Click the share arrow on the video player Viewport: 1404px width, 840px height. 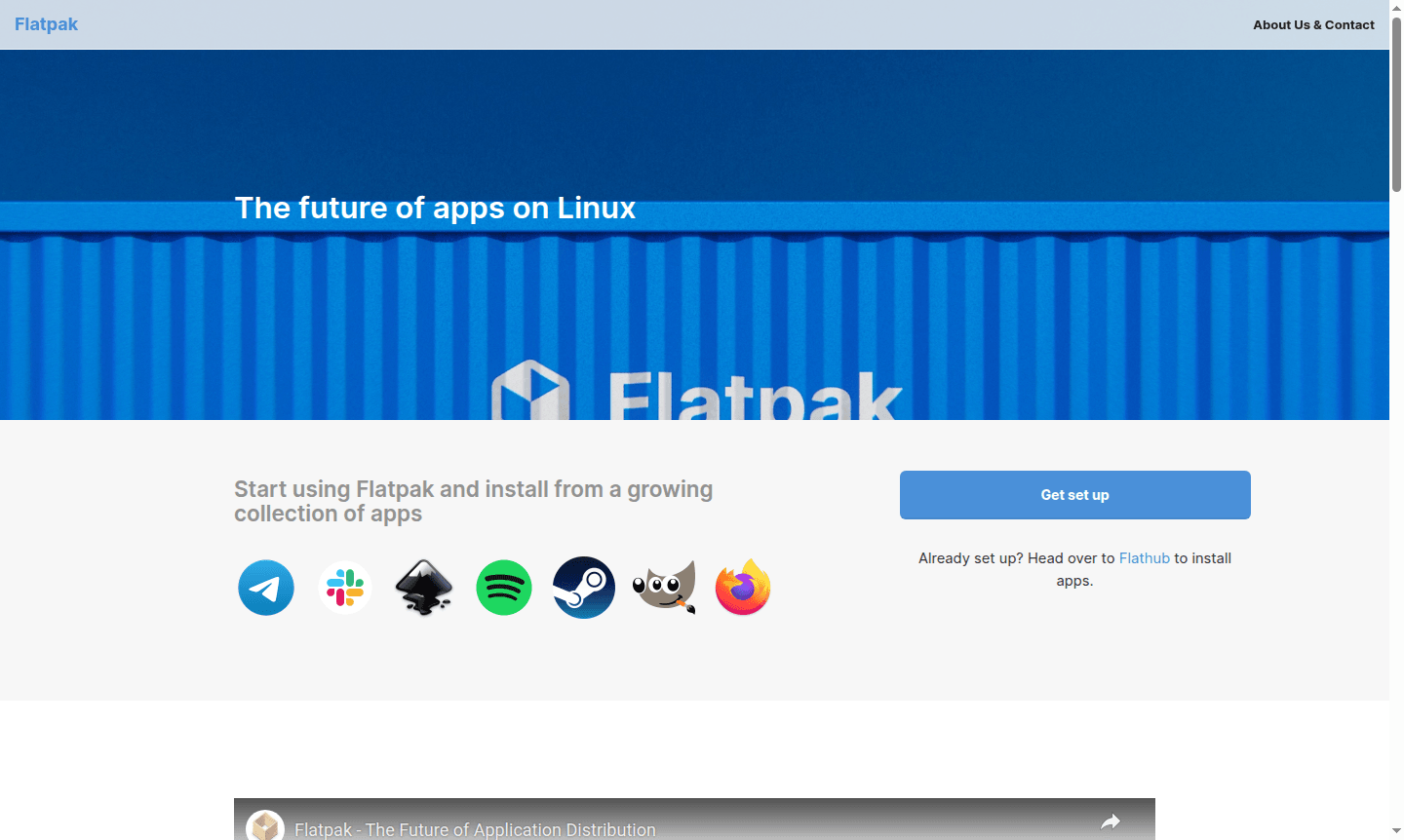(x=1111, y=822)
